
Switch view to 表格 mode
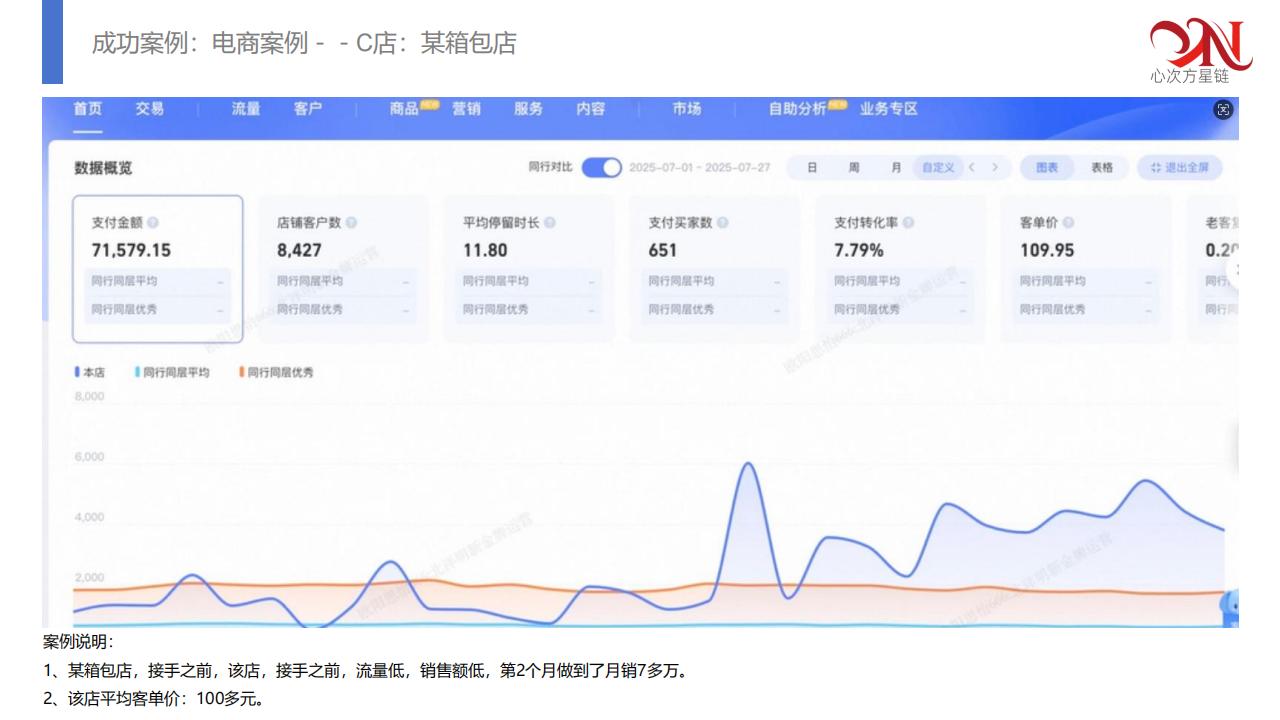[x=1102, y=168]
